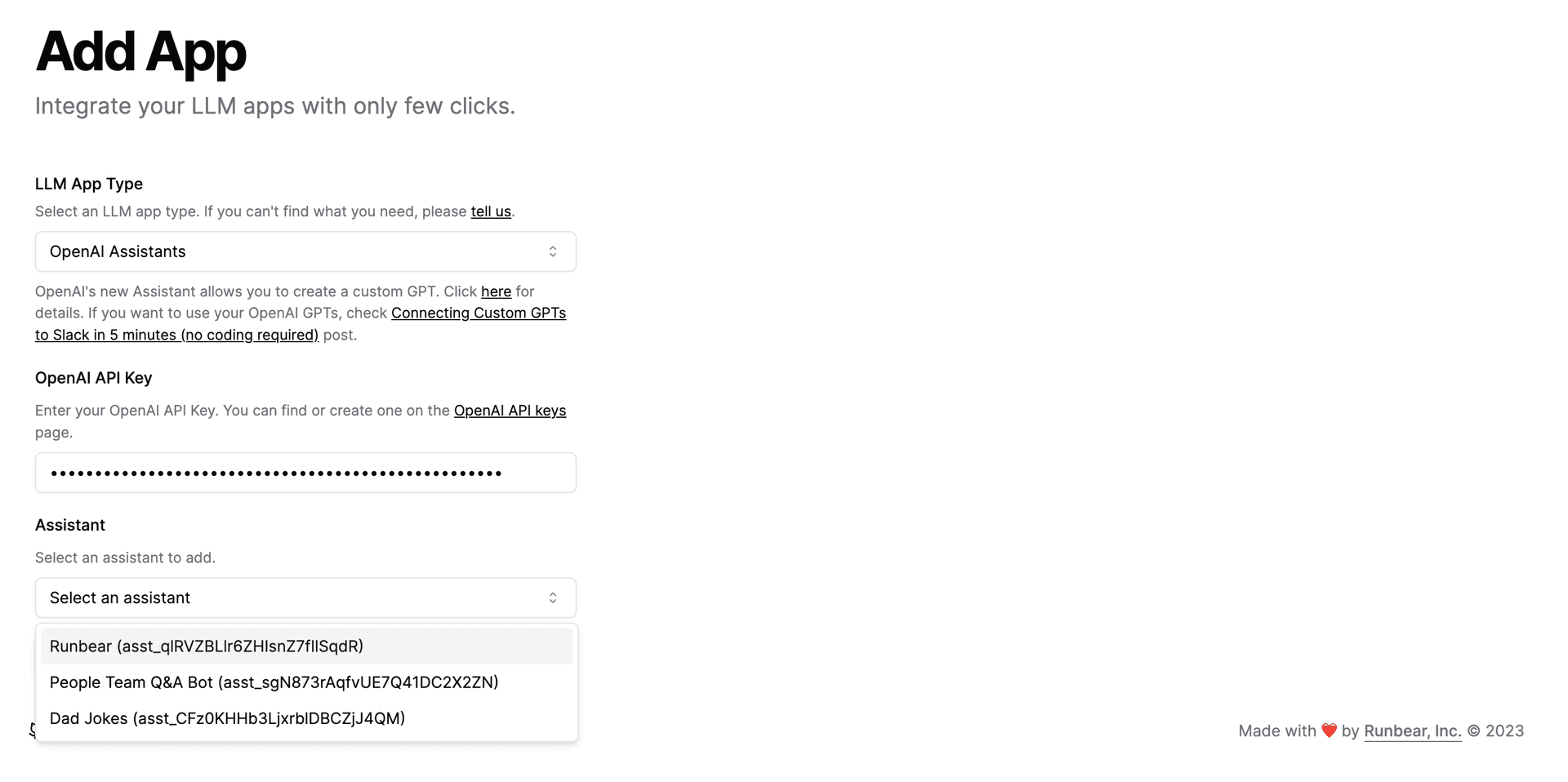Click the "LLM App Type" field label

[x=89, y=184]
